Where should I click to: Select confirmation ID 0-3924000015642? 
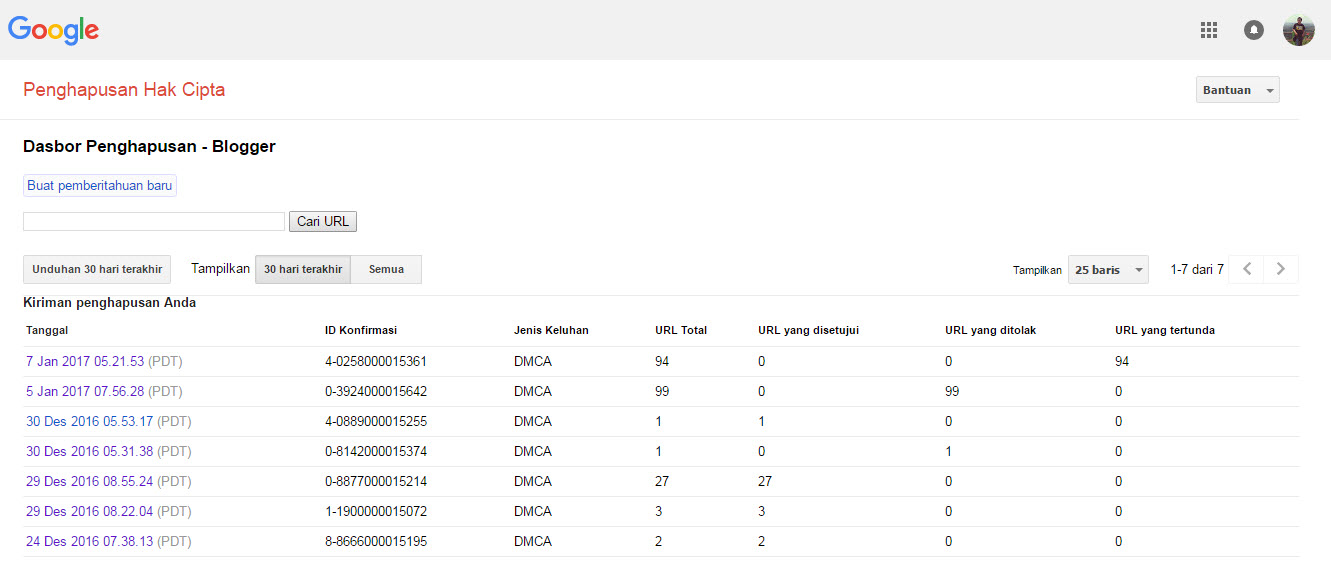(x=376, y=391)
